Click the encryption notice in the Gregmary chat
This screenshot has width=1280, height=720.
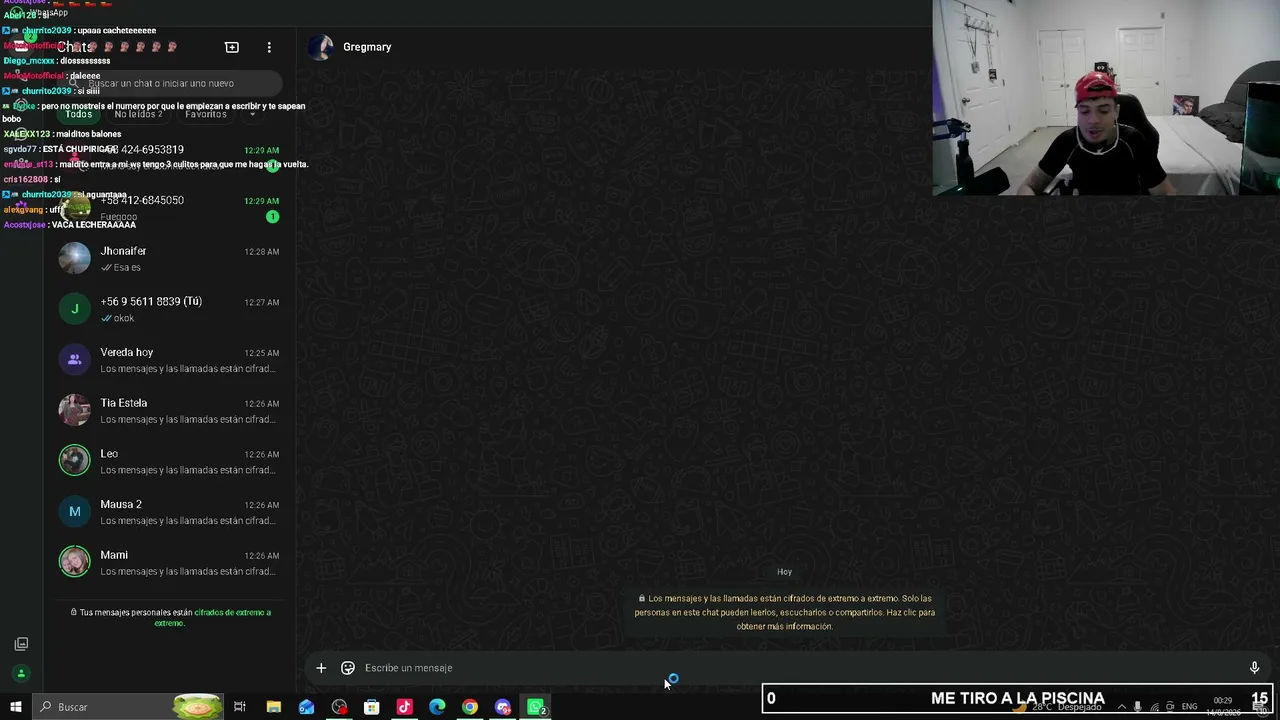785,612
